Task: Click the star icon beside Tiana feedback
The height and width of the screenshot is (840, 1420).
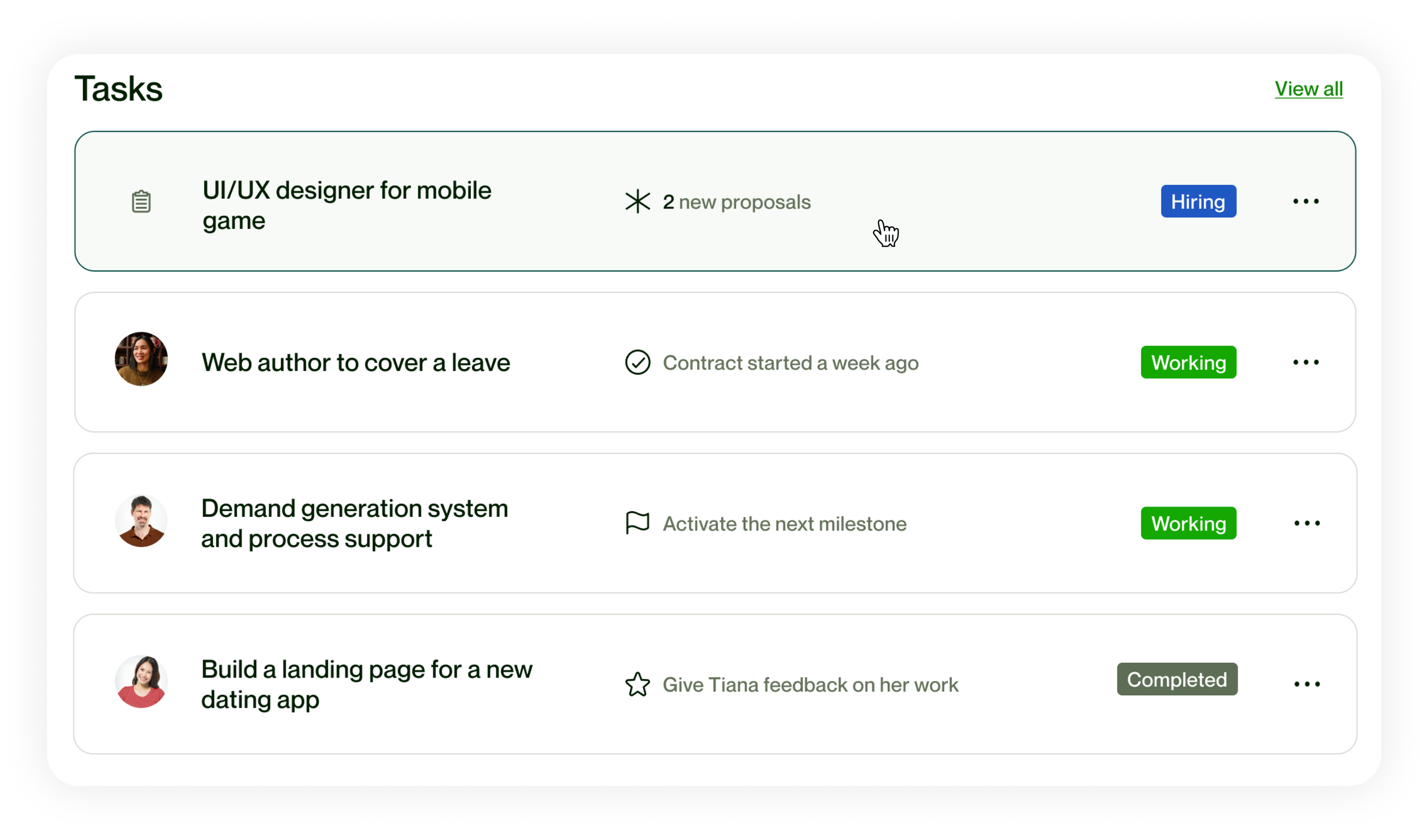Action: [x=637, y=684]
